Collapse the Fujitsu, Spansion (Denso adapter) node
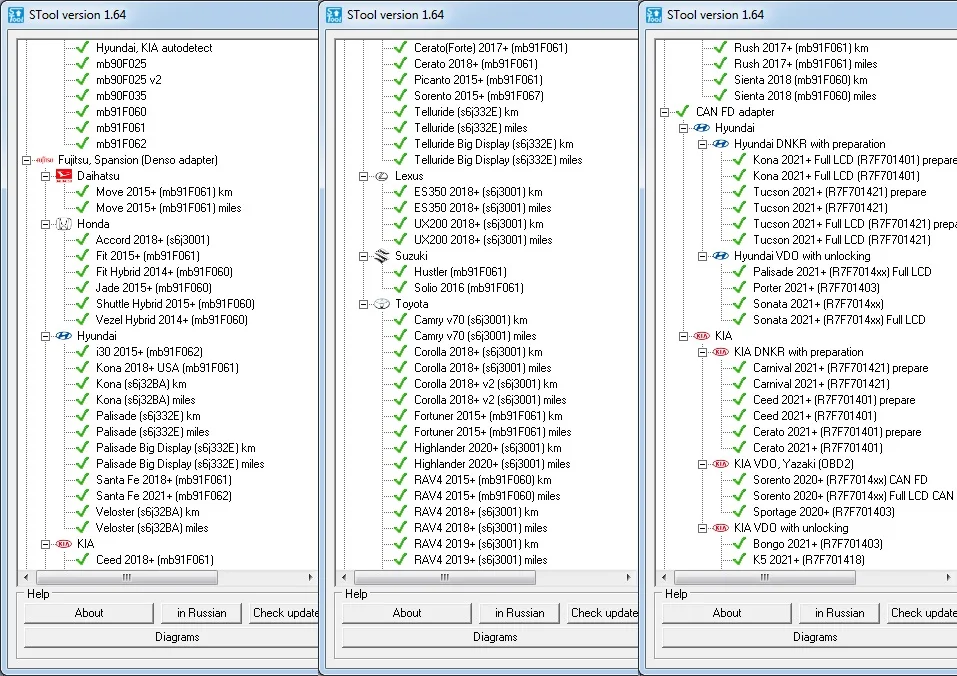This screenshot has height=676, width=957. 26,160
